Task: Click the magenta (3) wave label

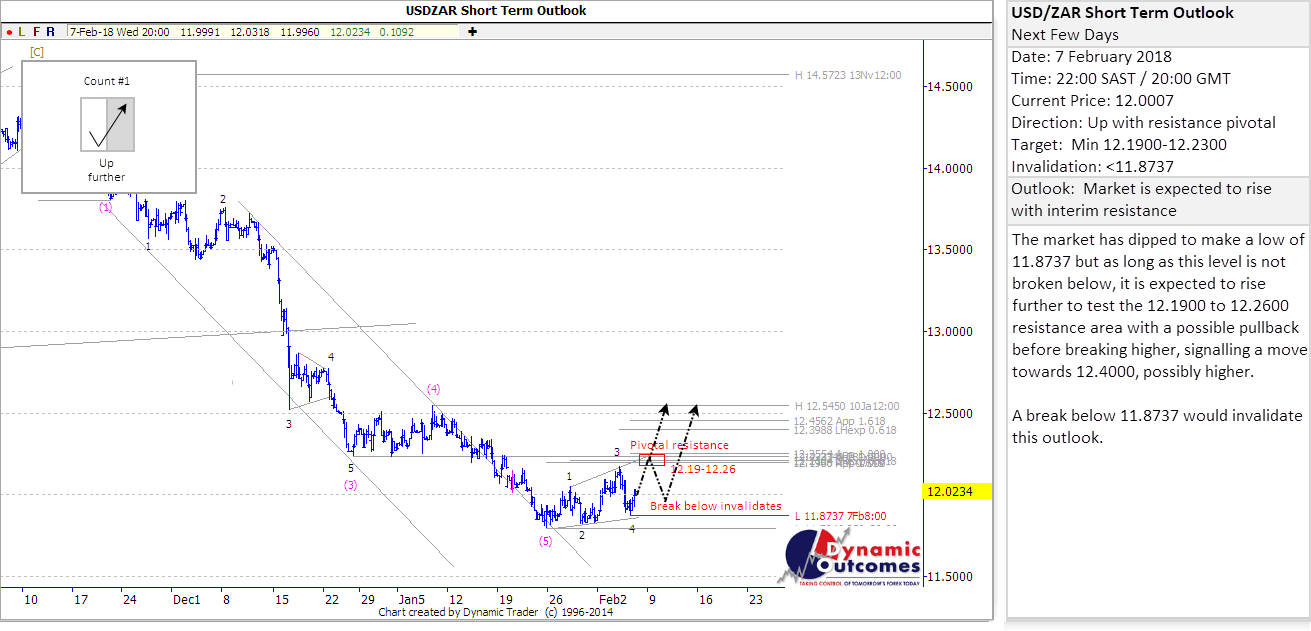Action: (x=351, y=485)
